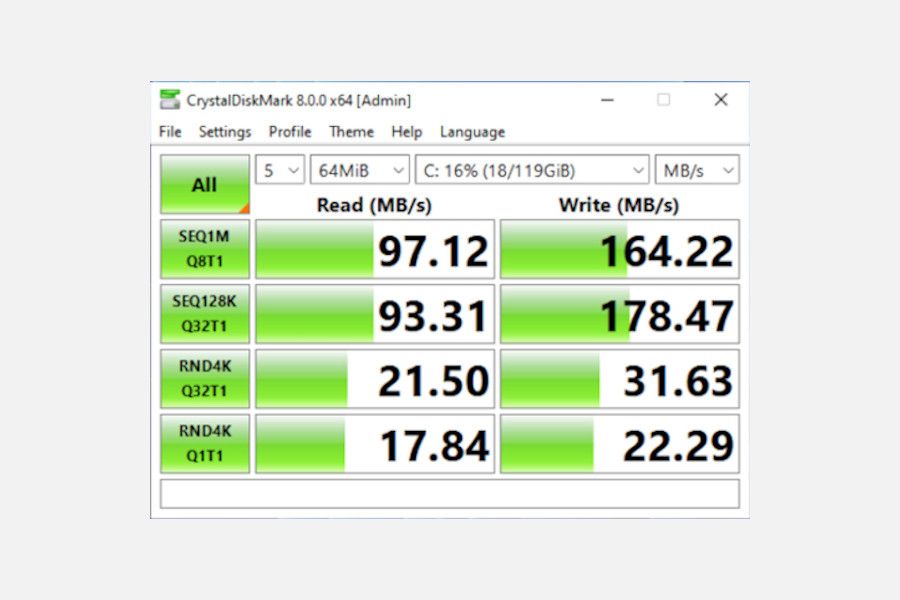The width and height of the screenshot is (900, 600).
Task: Run the SEQ1M Q8T1 benchmark test
Action: pos(204,249)
